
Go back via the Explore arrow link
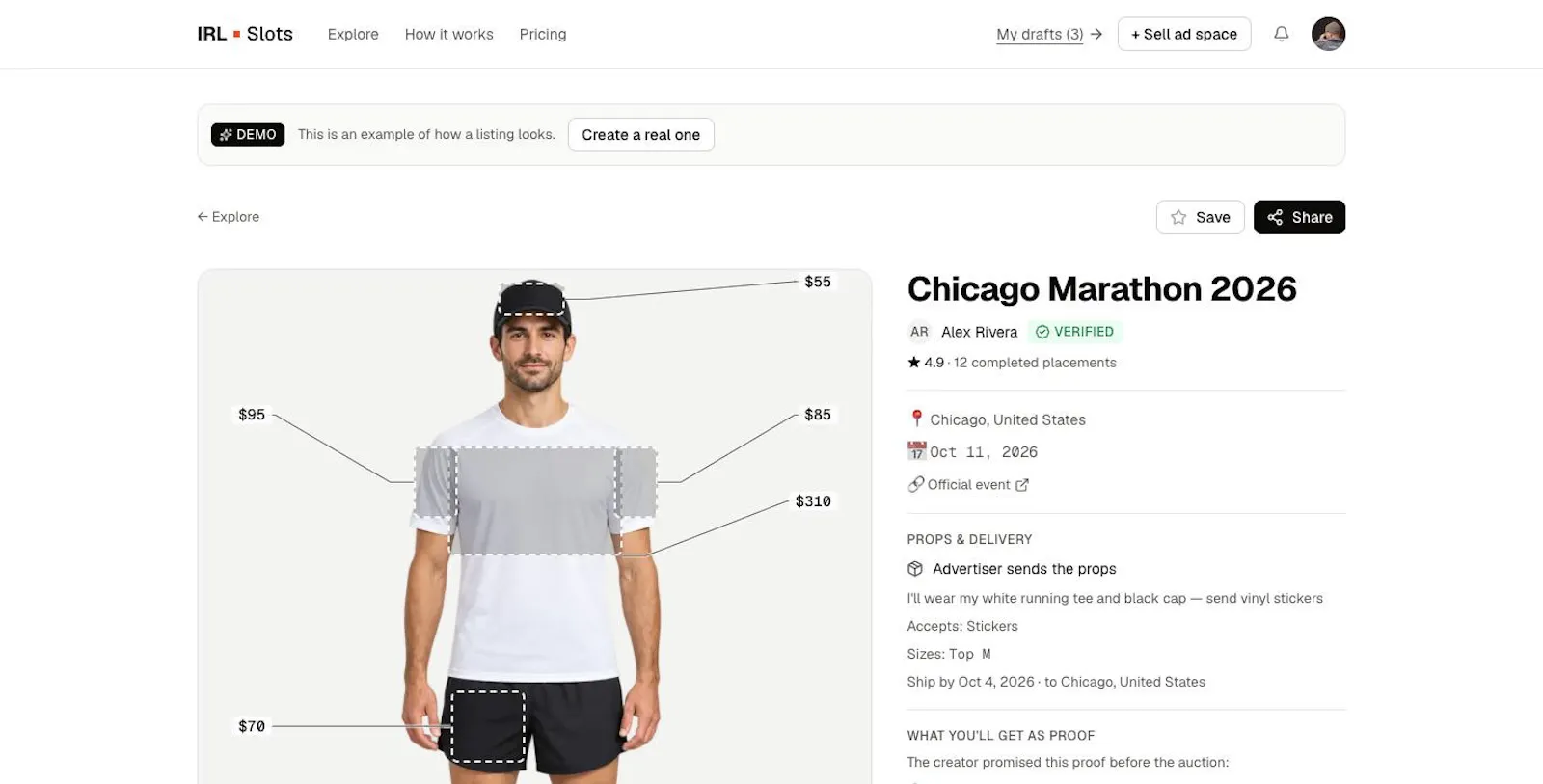coord(229,217)
